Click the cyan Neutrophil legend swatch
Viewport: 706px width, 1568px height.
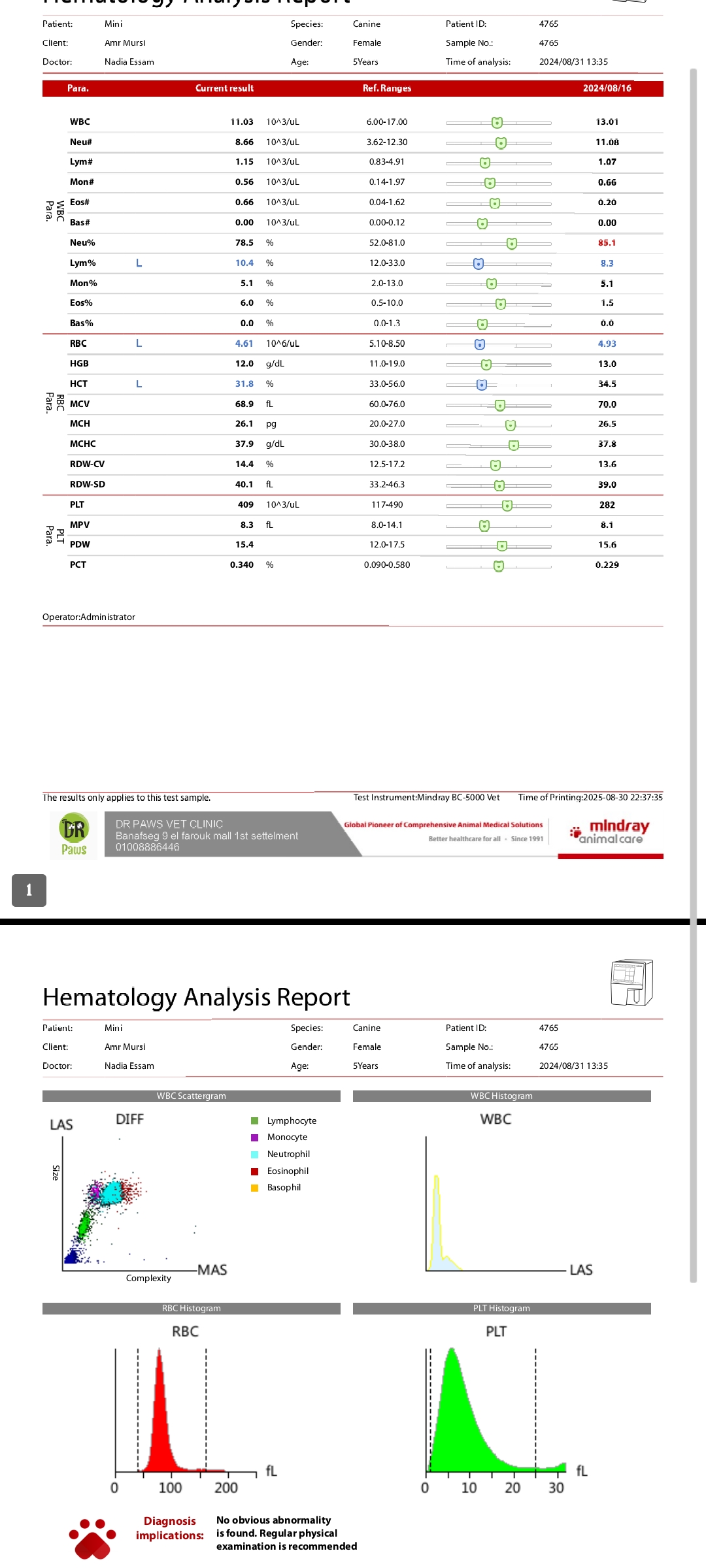255,1154
